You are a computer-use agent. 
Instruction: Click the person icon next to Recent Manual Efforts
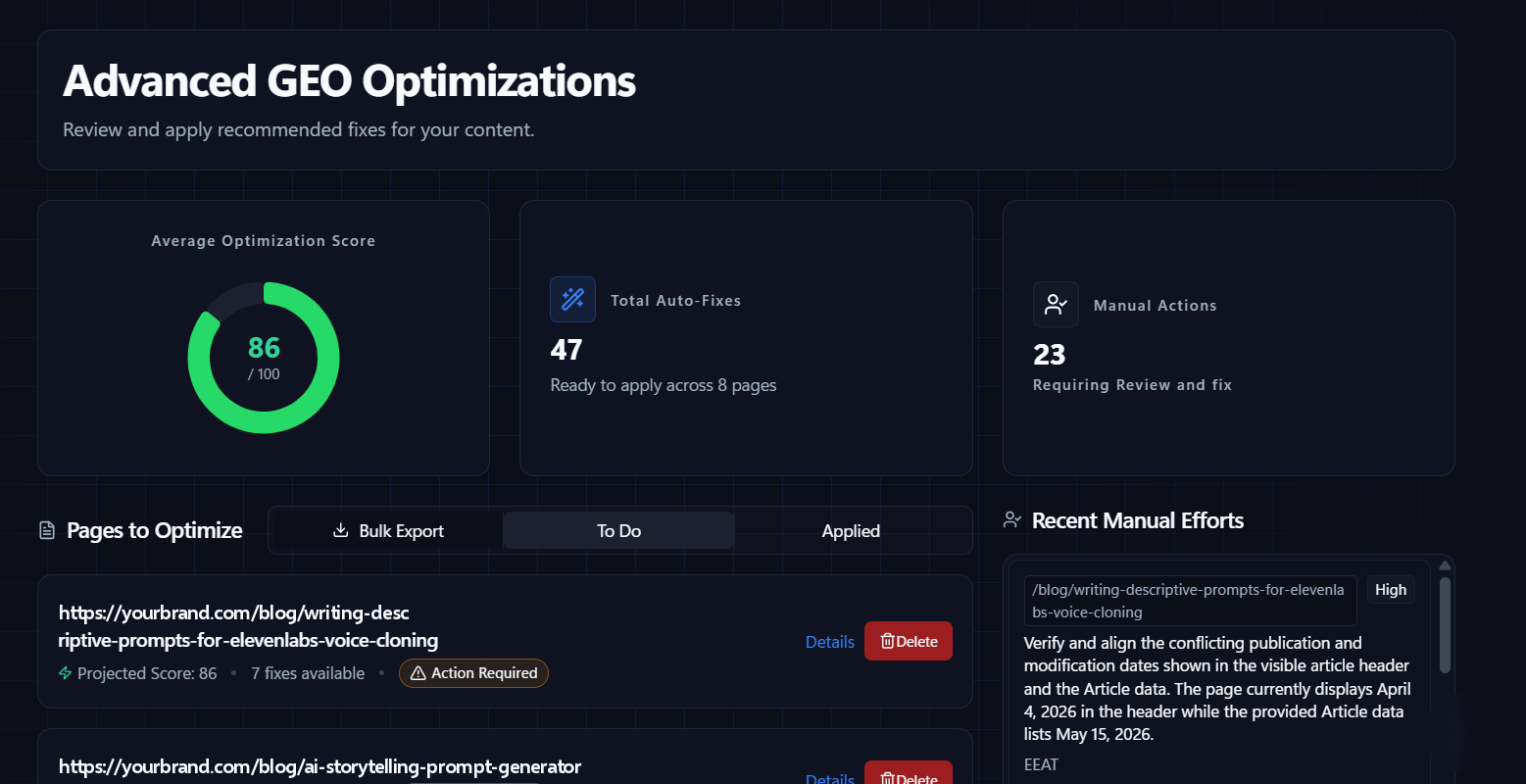point(1012,519)
